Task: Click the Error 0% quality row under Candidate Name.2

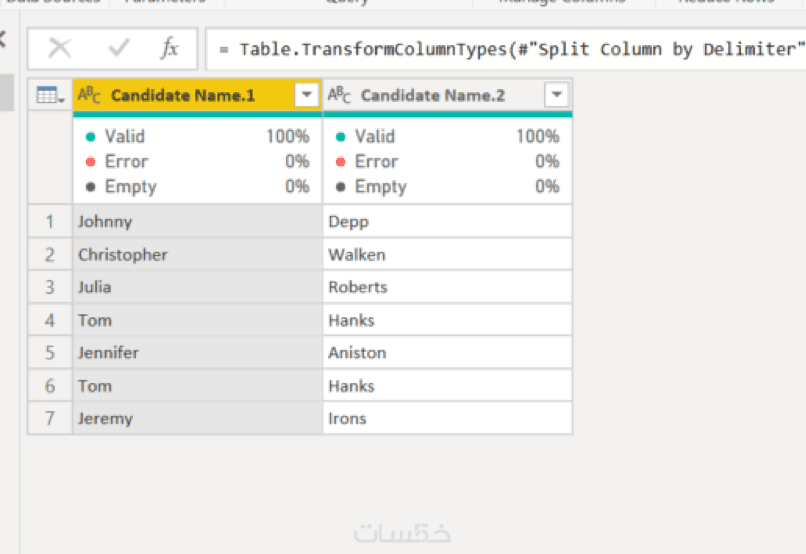Action: pos(447,161)
